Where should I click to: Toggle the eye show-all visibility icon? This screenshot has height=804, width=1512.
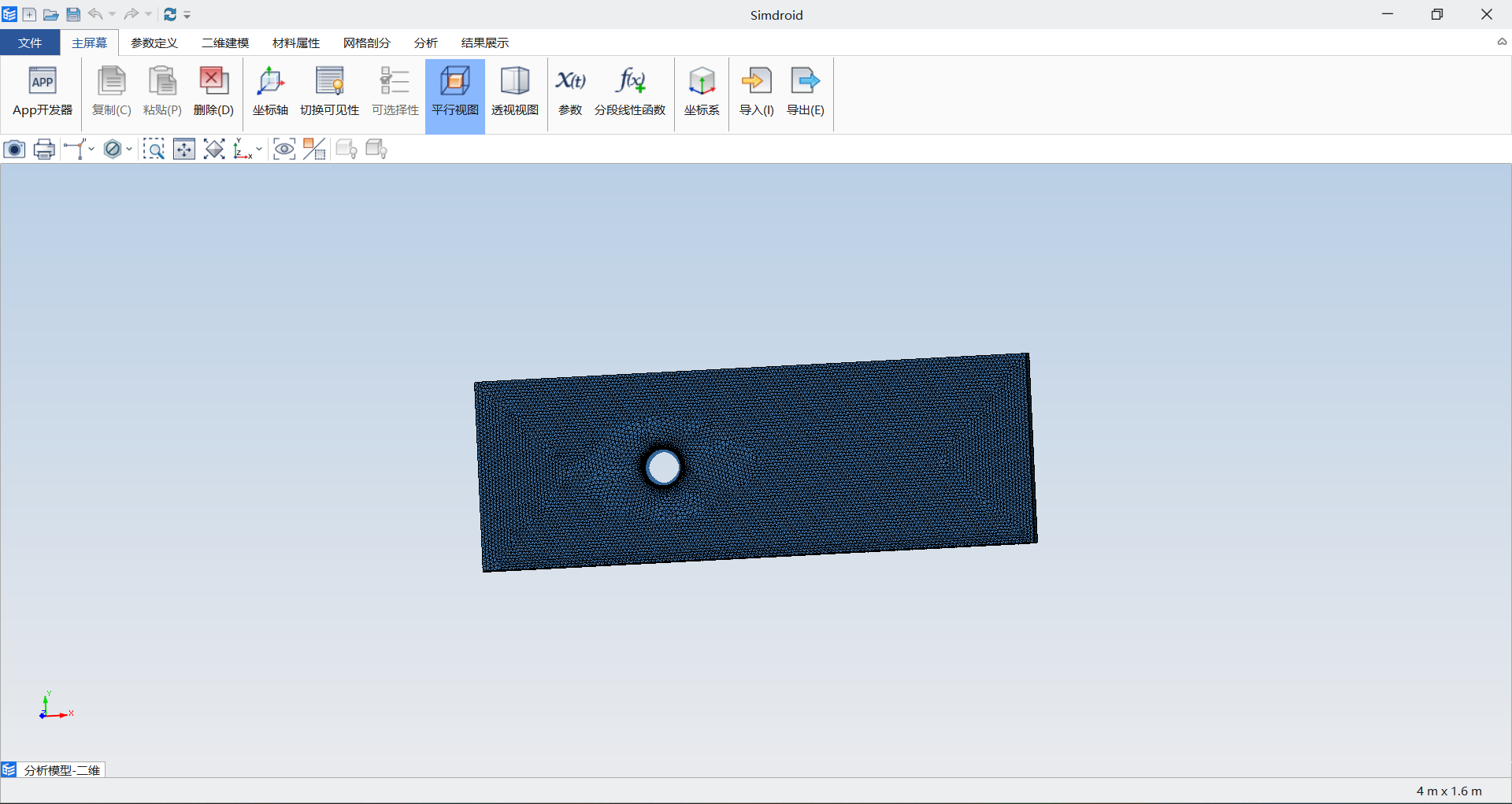pos(284,149)
